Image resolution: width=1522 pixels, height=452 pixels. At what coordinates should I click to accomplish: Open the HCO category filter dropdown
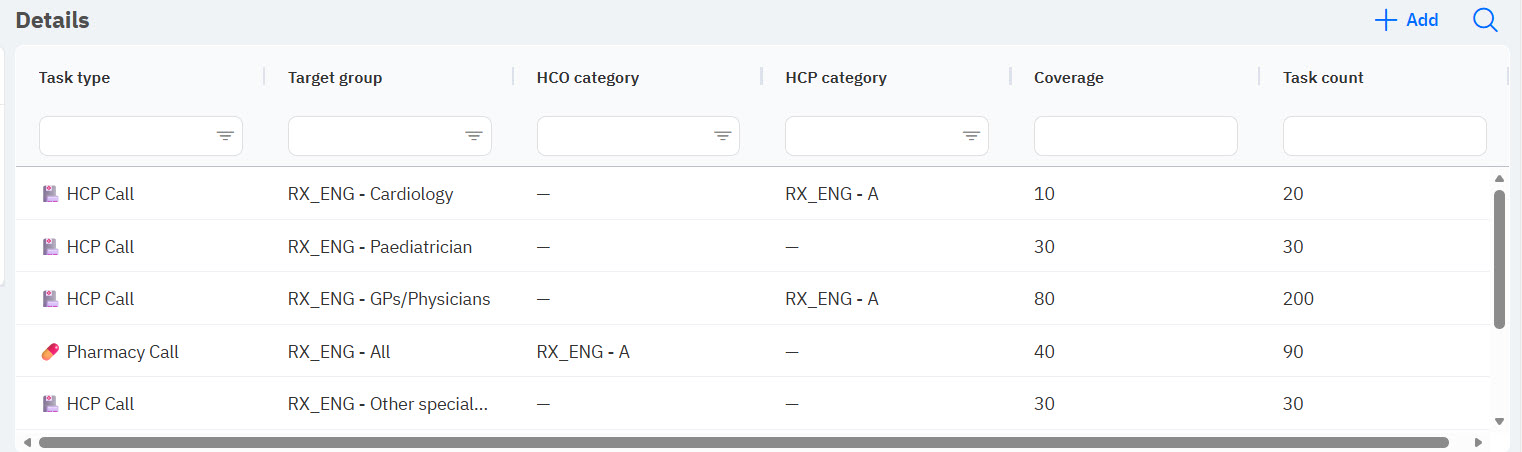coord(722,136)
